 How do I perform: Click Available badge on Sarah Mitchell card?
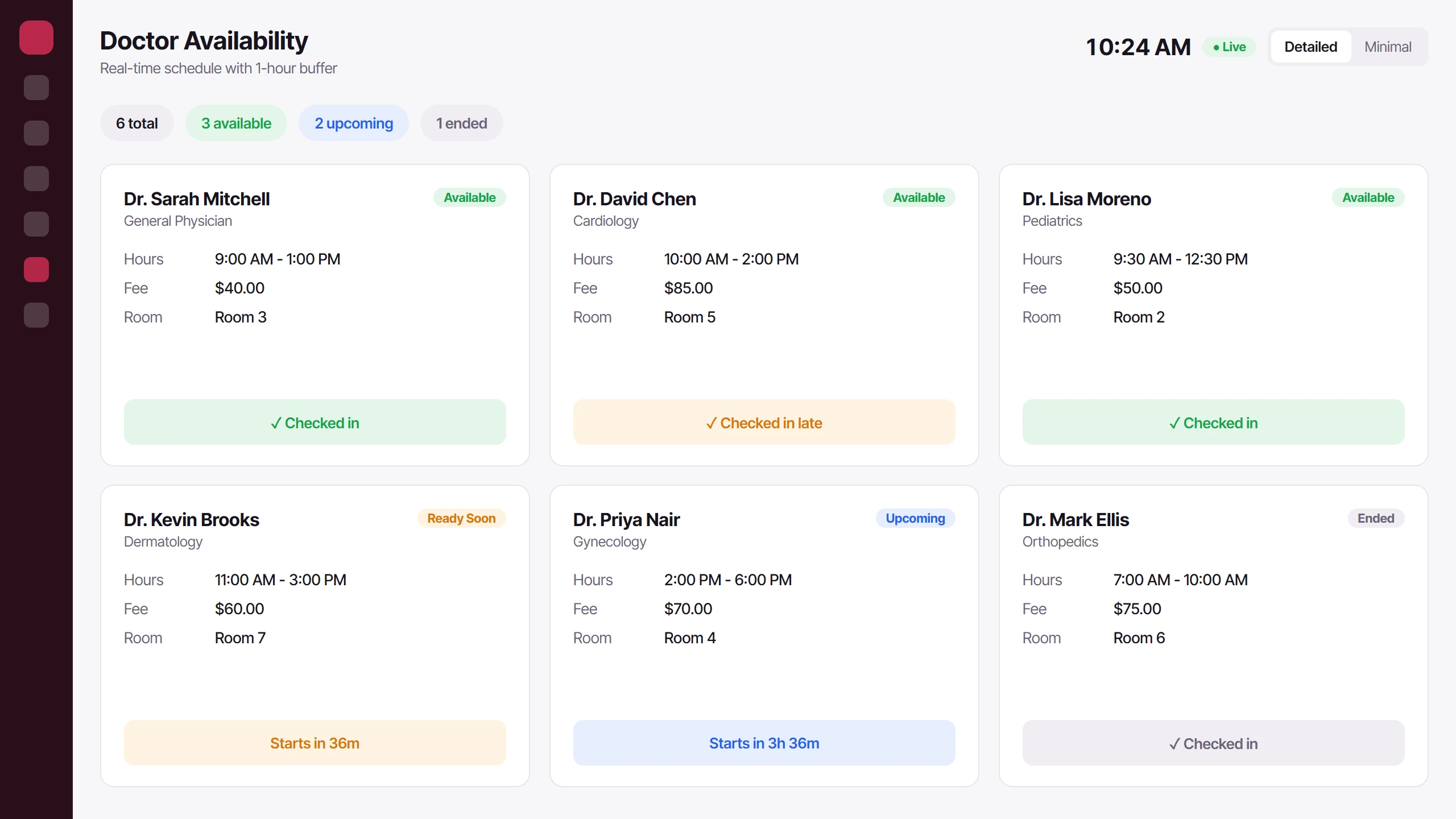pos(470,197)
